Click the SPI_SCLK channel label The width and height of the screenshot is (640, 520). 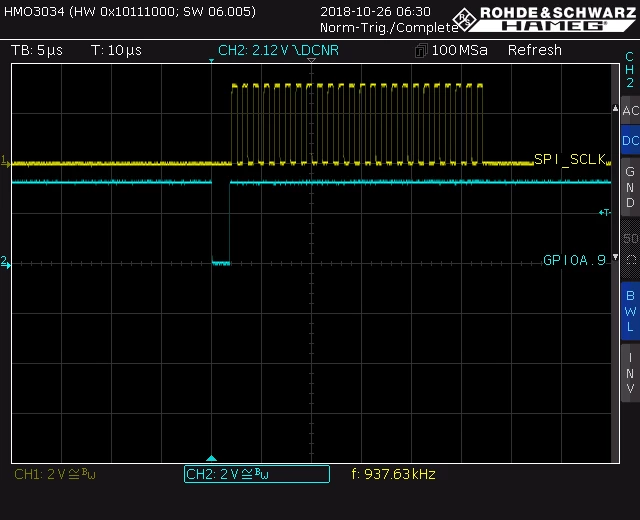[570, 159]
